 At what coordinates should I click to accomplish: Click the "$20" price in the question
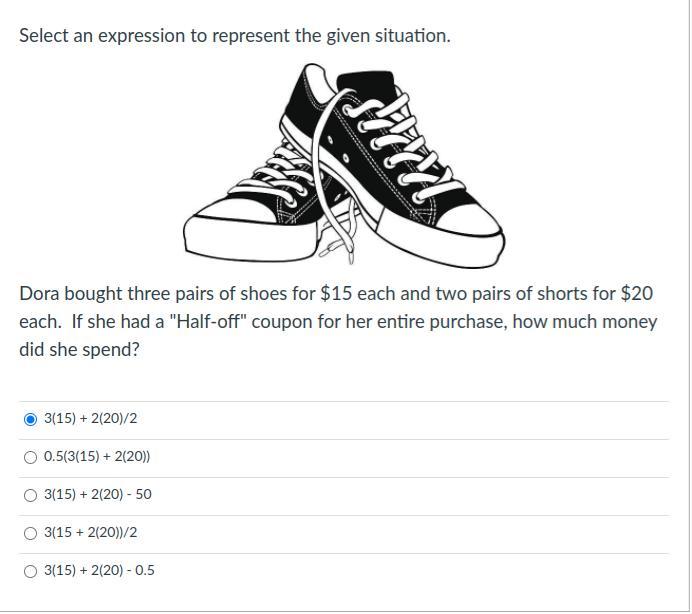pos(636,294)
